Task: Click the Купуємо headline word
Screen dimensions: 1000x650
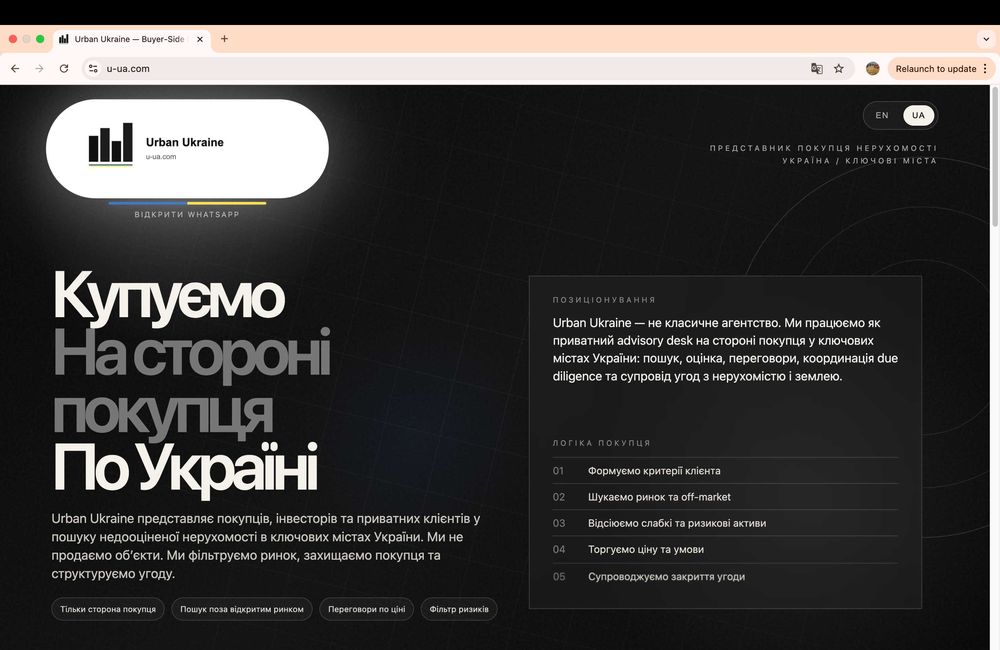Action: click(x=168, y=297)
